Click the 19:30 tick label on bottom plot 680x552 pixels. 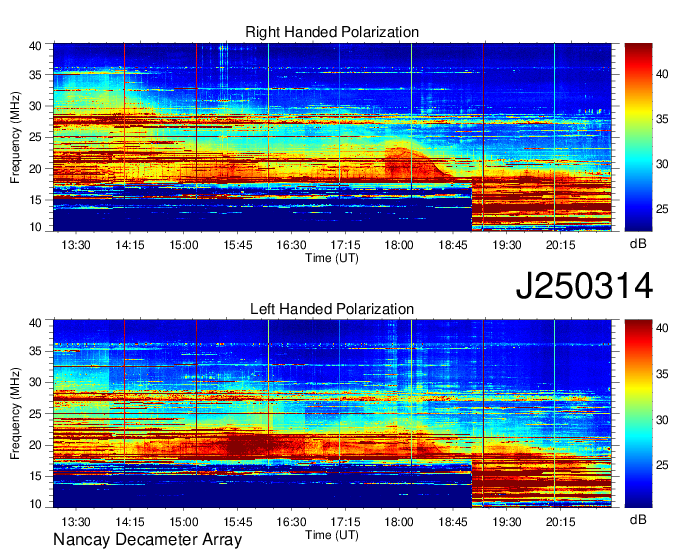pyautogui.click(x=507, y=522)
